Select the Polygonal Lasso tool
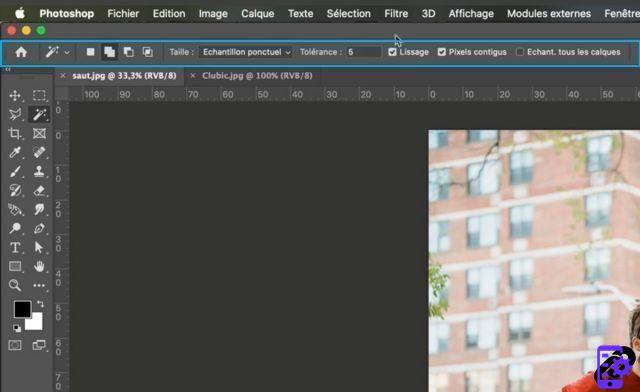Image resolution: width=640 pixels, height=392 pixels. (x=15, y=114)
